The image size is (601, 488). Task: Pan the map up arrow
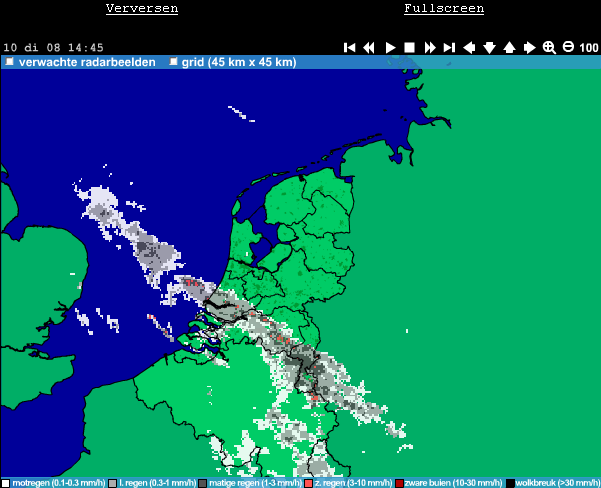pyautogui.click(x=509, y=48)
